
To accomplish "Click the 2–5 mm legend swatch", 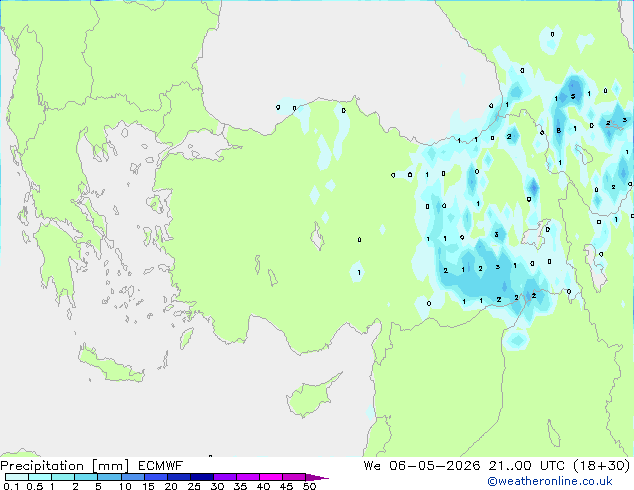I will (x=86, y=477).
